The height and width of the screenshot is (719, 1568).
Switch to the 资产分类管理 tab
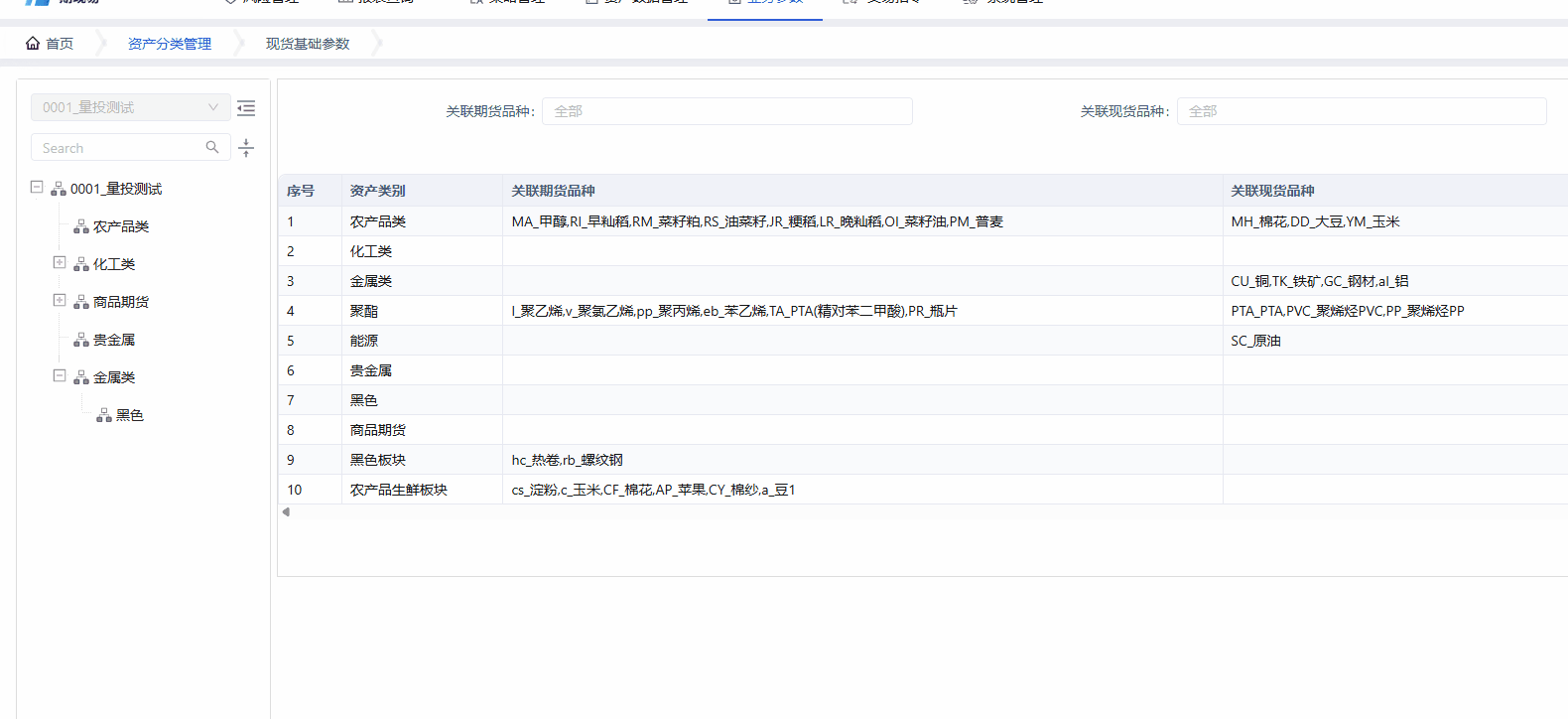click(170, 44)
